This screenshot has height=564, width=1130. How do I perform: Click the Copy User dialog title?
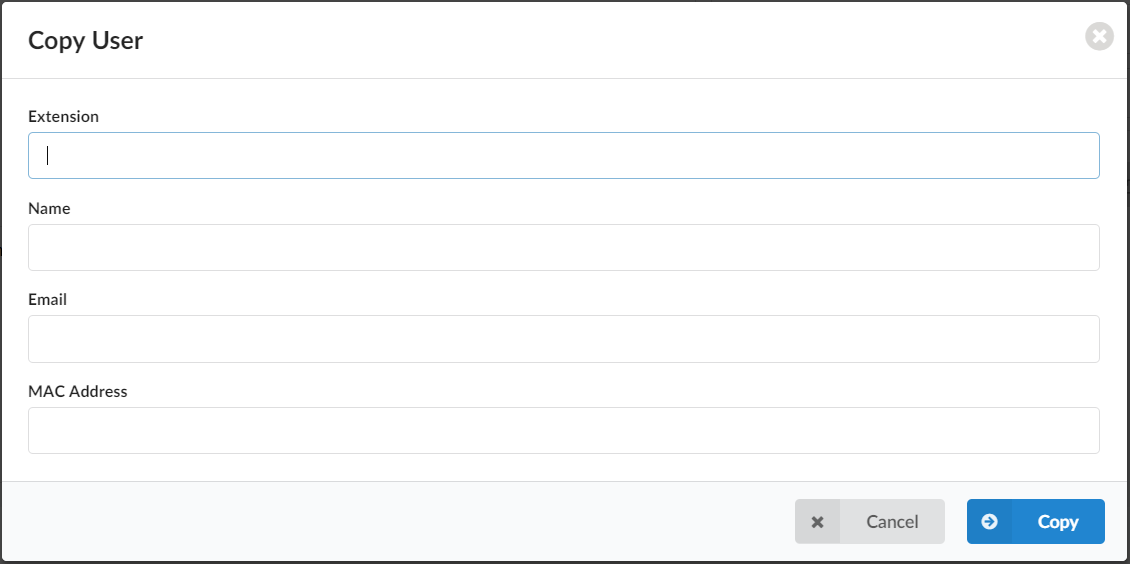[86, 40]
